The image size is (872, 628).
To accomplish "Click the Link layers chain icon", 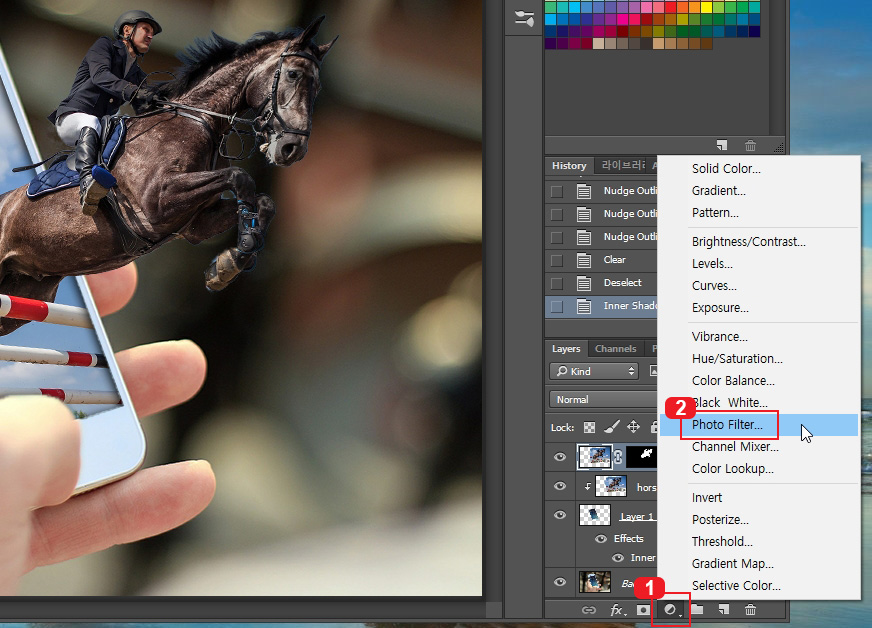I will (589, 609).
